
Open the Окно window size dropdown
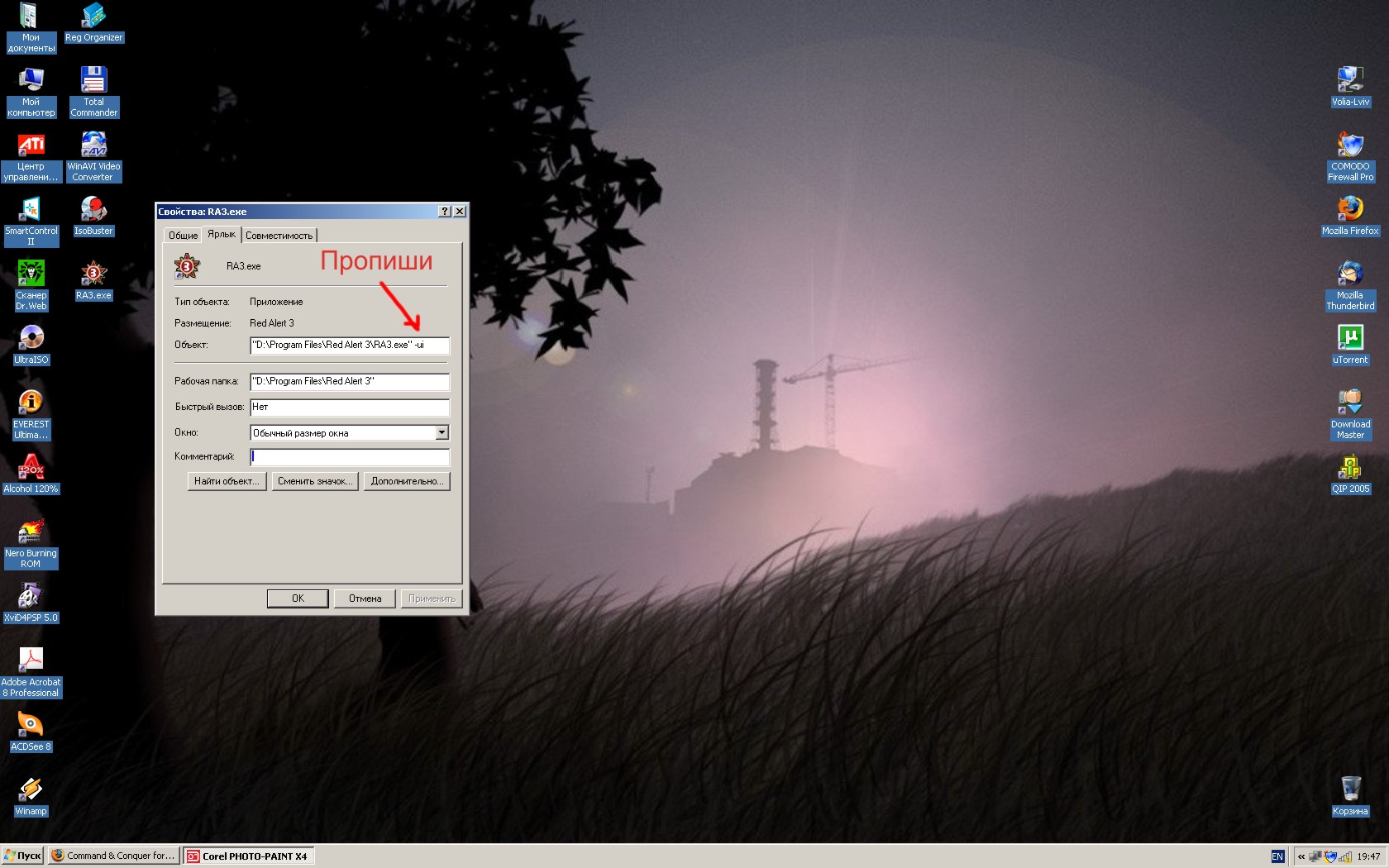442,432
